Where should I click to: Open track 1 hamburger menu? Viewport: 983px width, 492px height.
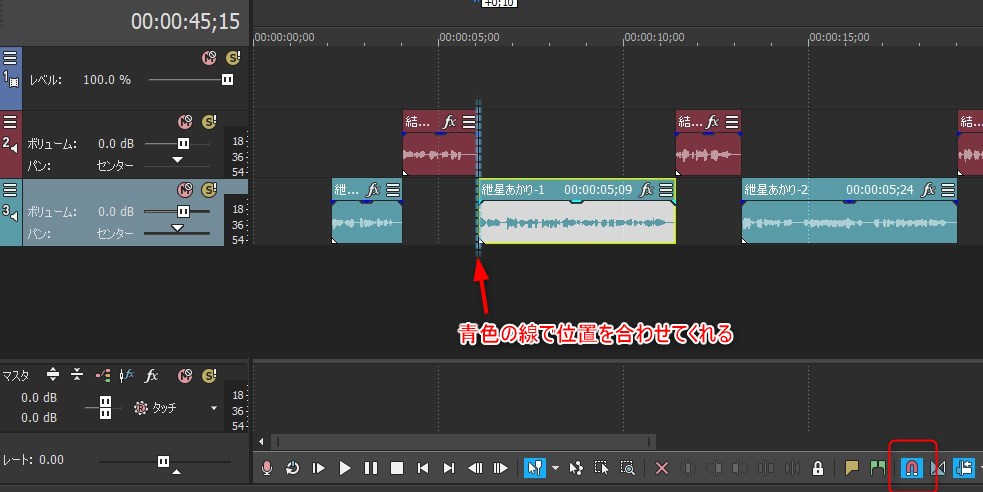(x=10, y=58)
